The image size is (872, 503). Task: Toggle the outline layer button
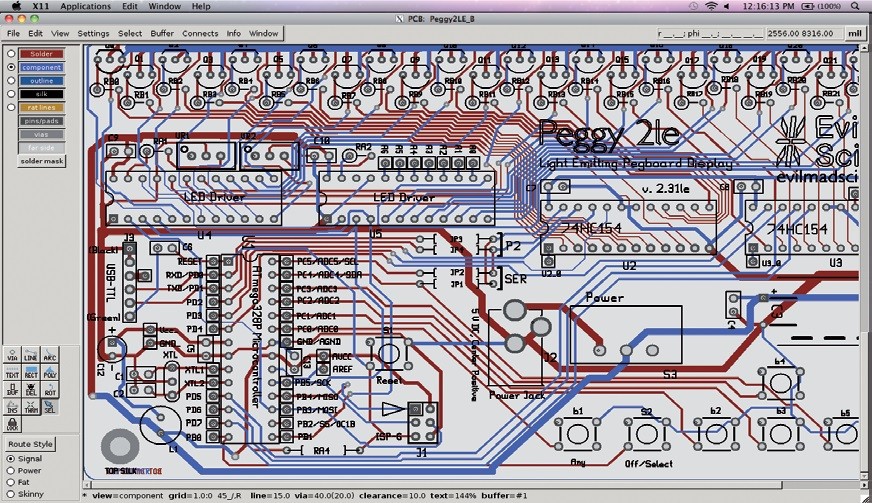tap(42, 81)
